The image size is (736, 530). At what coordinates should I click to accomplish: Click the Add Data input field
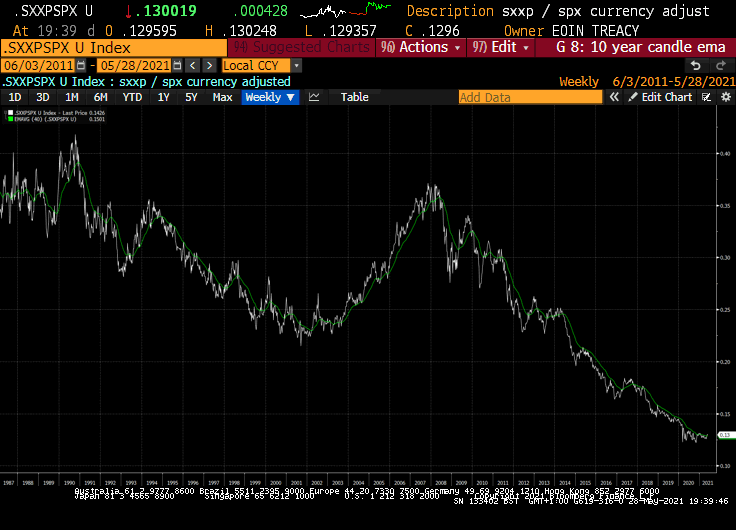click(530, 97)
